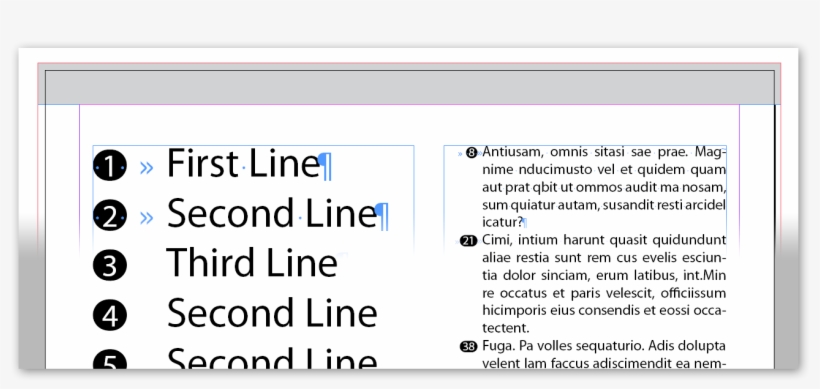This screenshot has width=820, height=389.
Task: Click the black circled number 3 bullet
Action: [110, 265]
